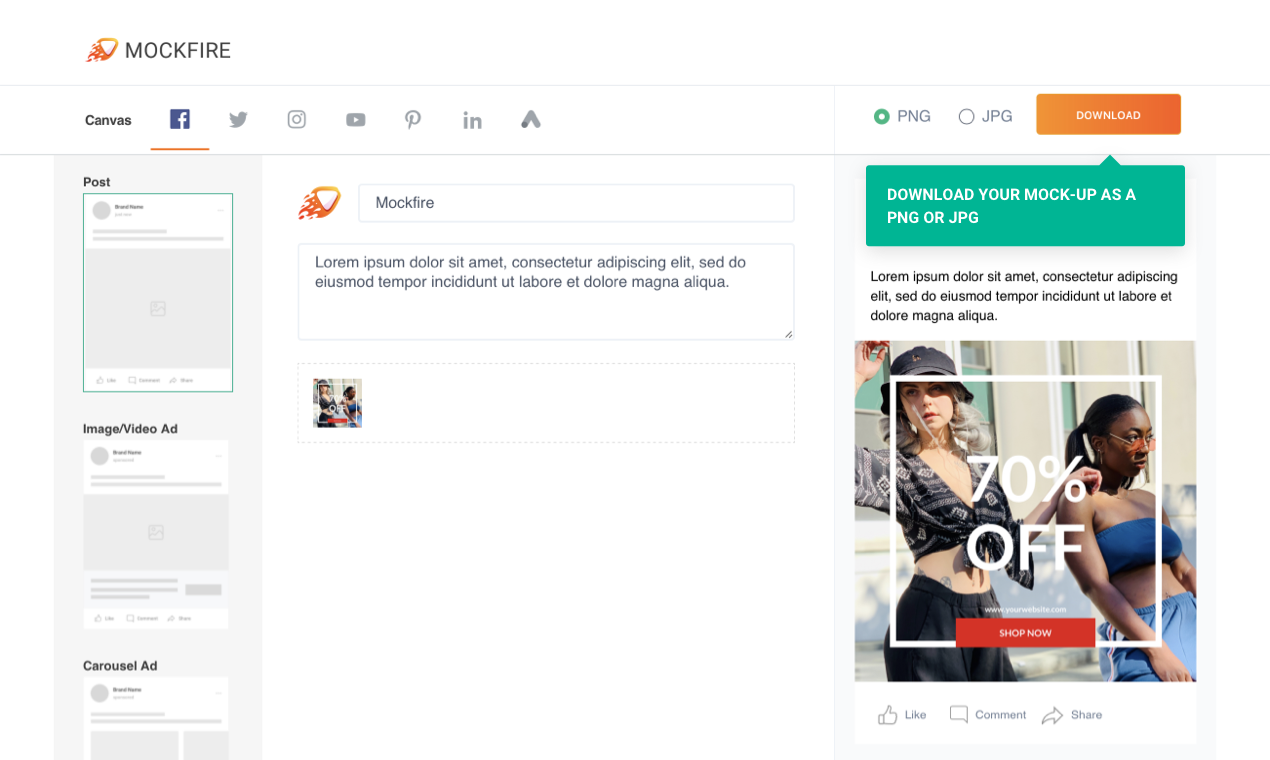The height and width of the screenshot is (760, 1270).
Task: Select the JPG format radio button
Action: (966, 116)
